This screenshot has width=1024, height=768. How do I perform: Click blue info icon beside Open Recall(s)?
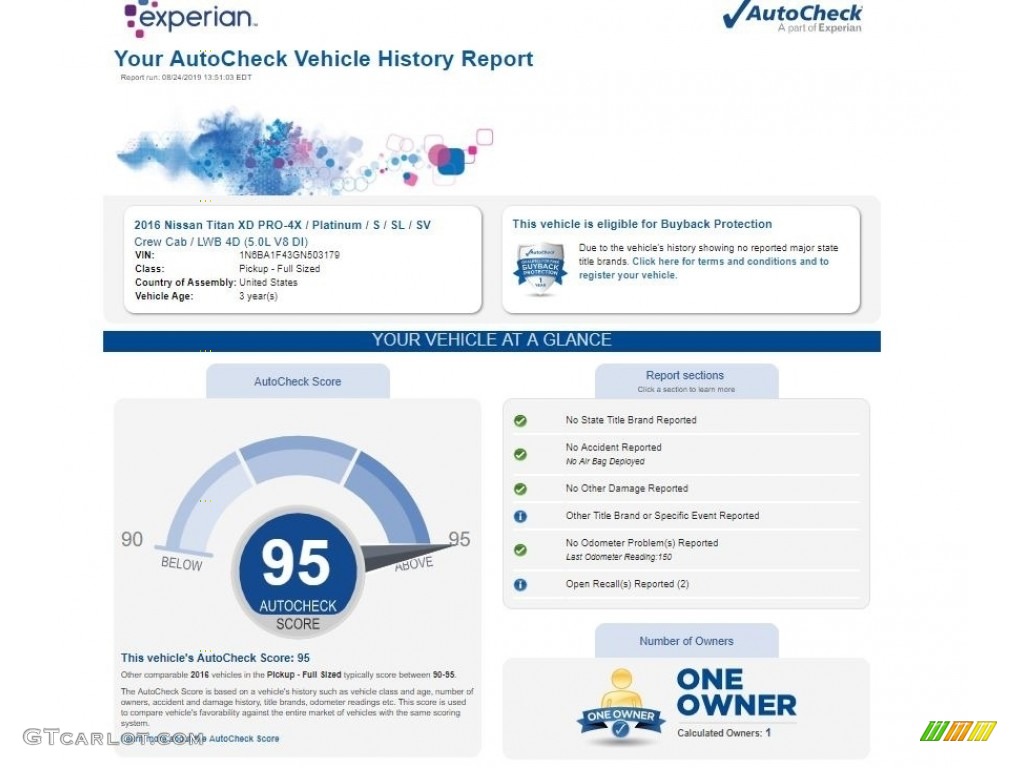[x=520, y=584]
